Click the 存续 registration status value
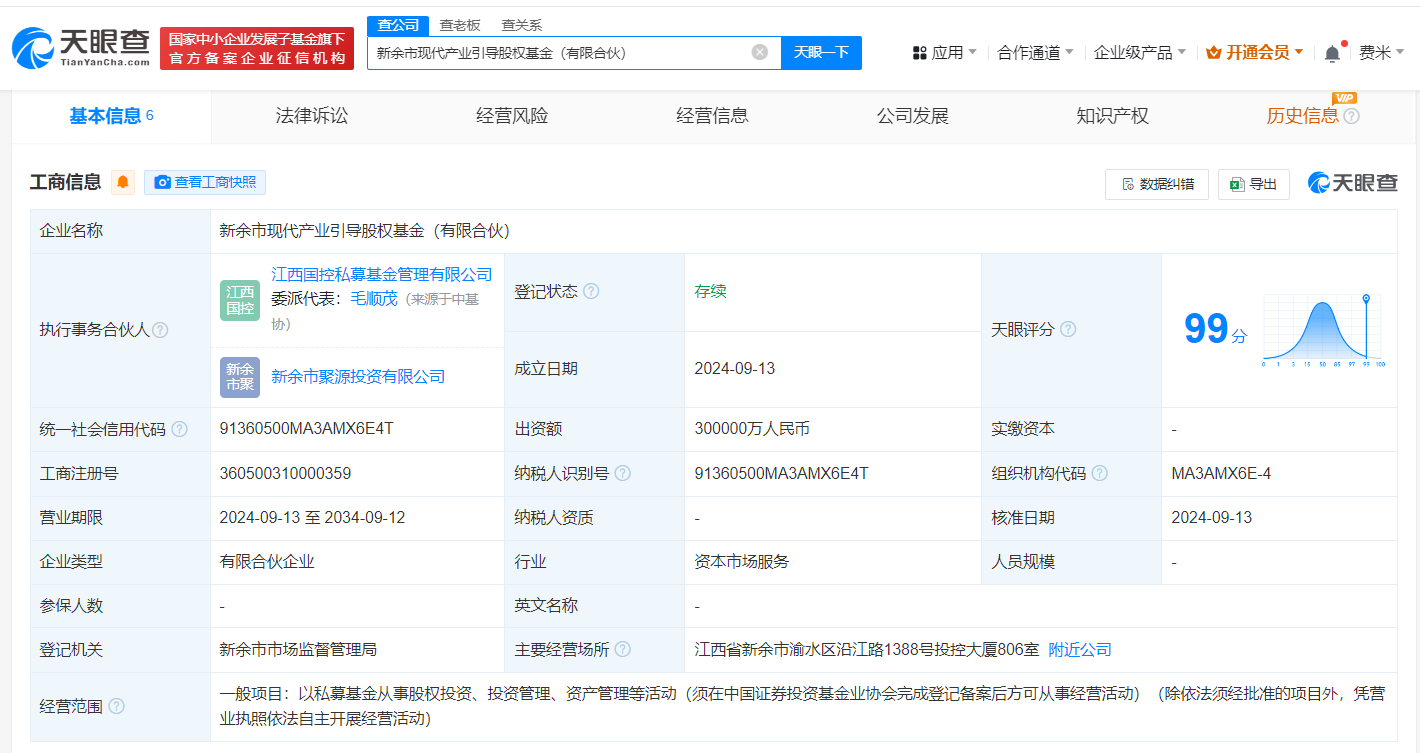 710,291
